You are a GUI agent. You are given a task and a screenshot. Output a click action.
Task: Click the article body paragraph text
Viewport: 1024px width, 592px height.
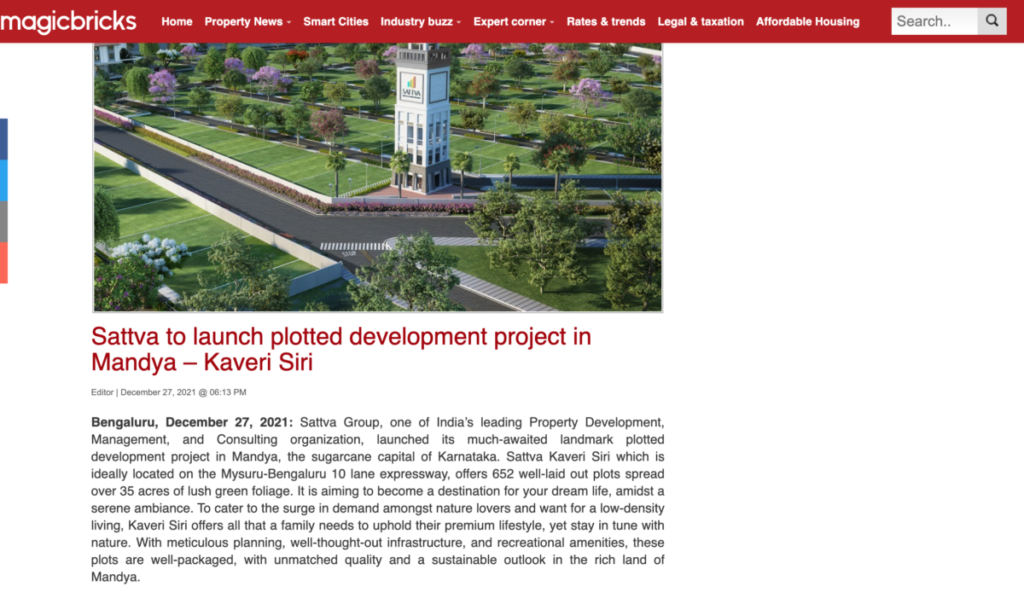tap(378, 500)
